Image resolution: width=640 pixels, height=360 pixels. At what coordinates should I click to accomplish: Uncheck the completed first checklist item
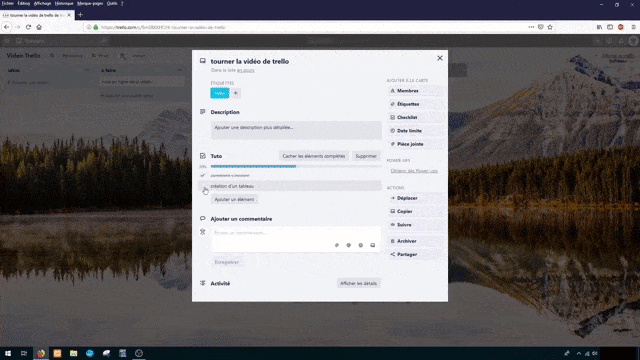pyautogui.click(x=202, y=176)
